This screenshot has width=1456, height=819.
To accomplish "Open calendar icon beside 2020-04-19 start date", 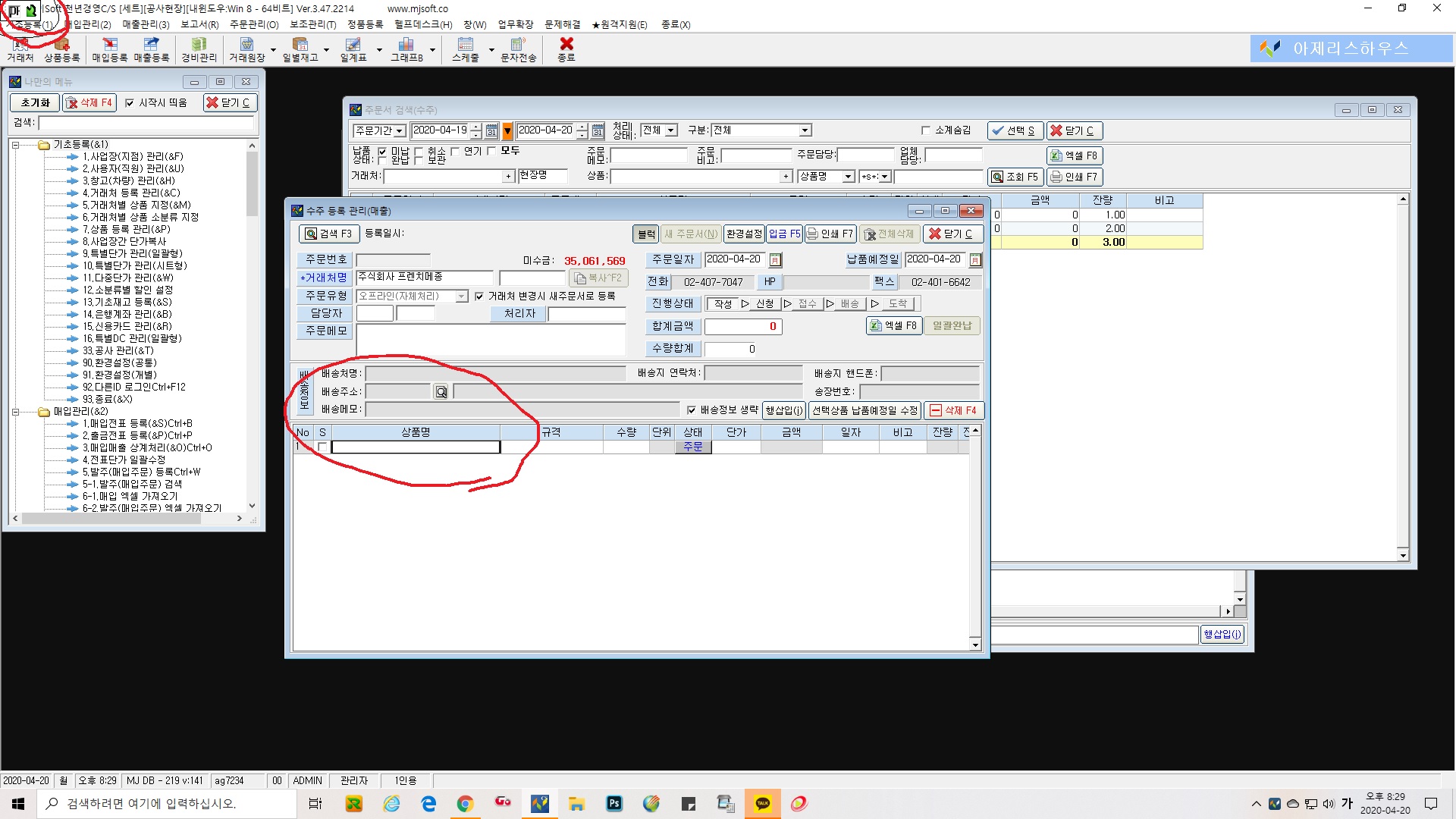I will 491,130.
